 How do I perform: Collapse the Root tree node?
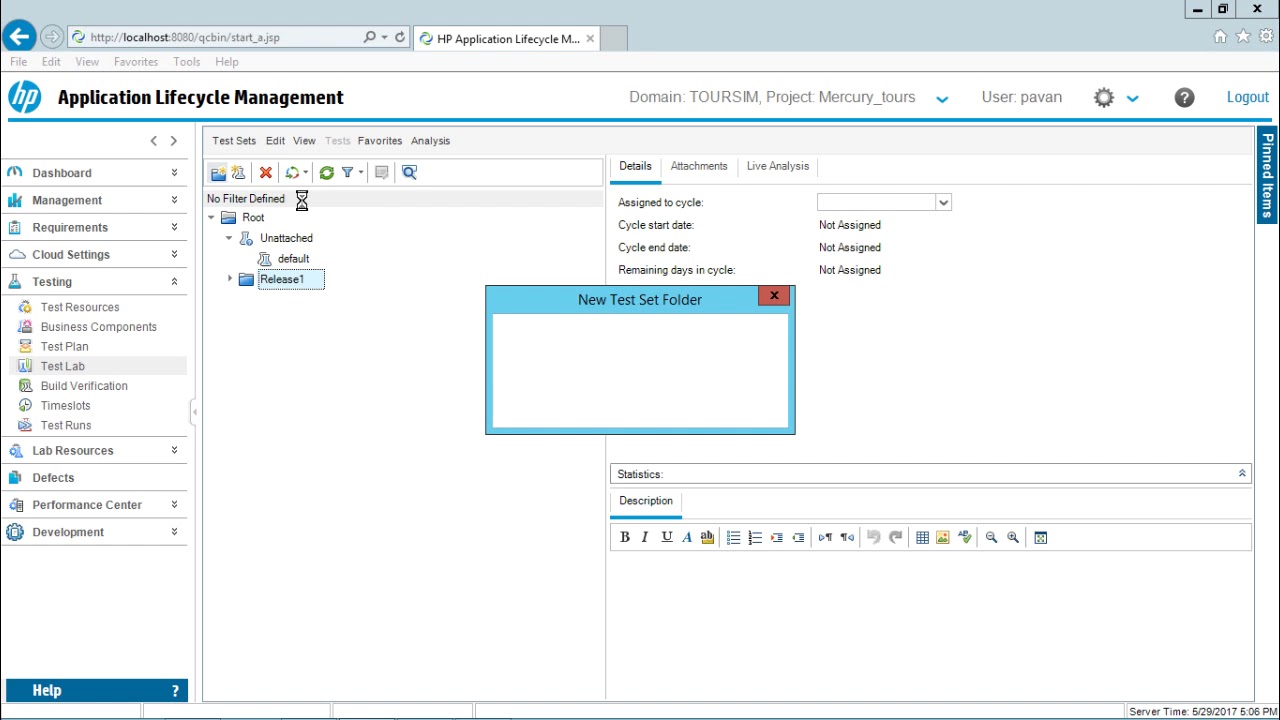pos(211,217)
